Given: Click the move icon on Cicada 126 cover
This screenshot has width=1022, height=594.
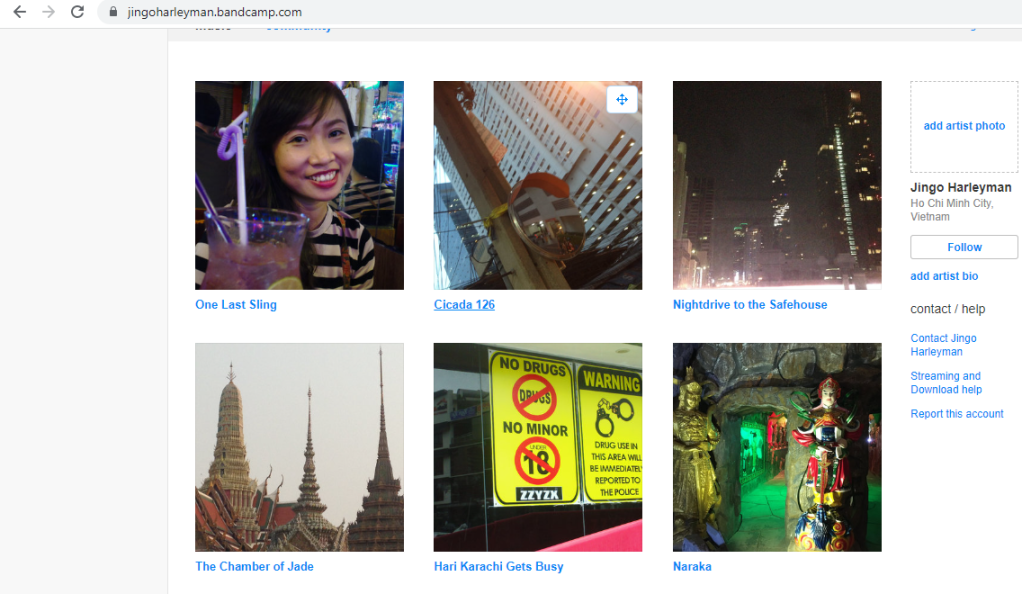Looking at the screenshot, I should 621,99.
